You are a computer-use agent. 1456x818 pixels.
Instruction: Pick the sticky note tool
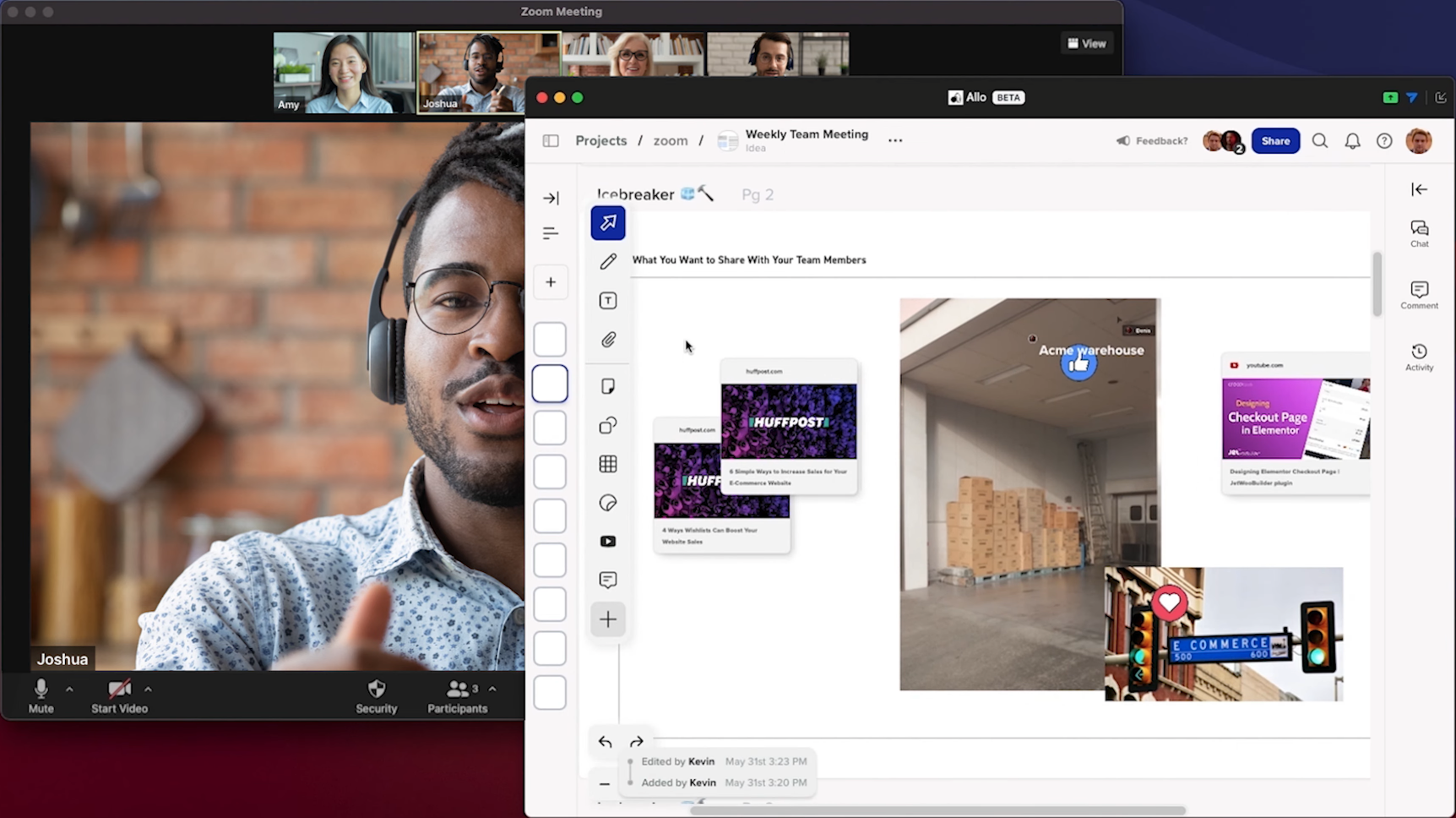point(607,386)
